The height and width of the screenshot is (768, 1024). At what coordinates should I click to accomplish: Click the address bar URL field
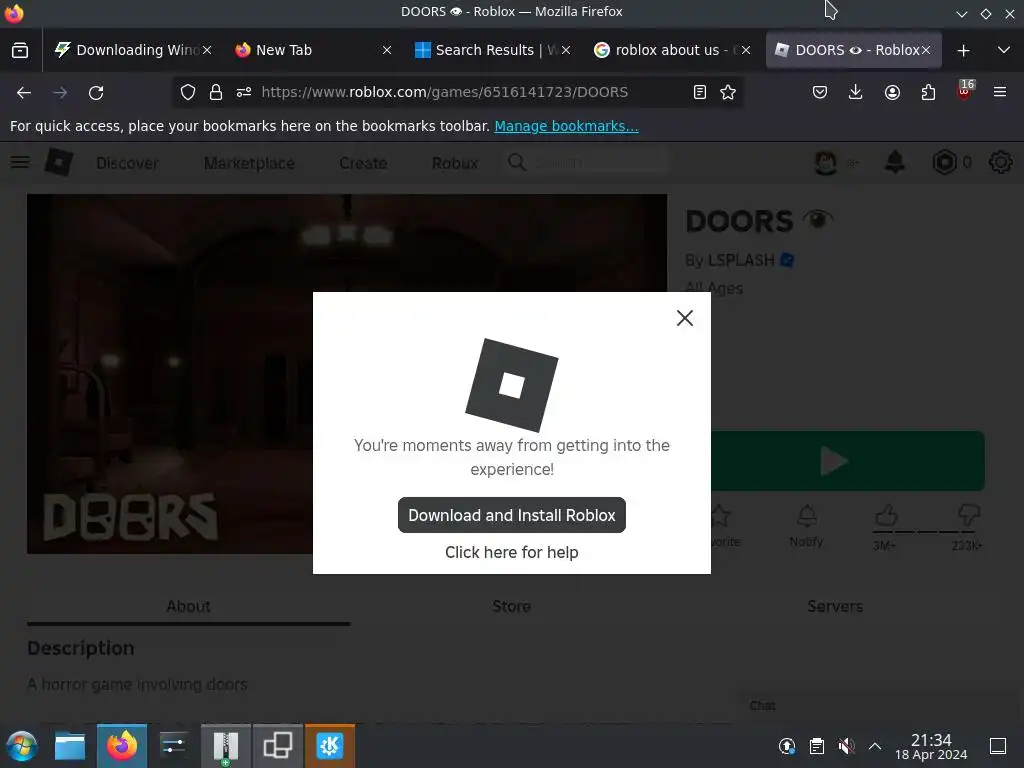[x=457, y=93]
